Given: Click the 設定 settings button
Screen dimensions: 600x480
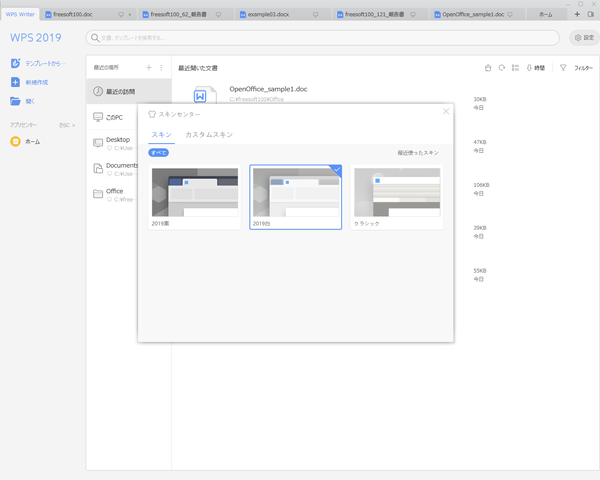Looking at the screenshot, I should pyautogui.click(x=584, y=38).
